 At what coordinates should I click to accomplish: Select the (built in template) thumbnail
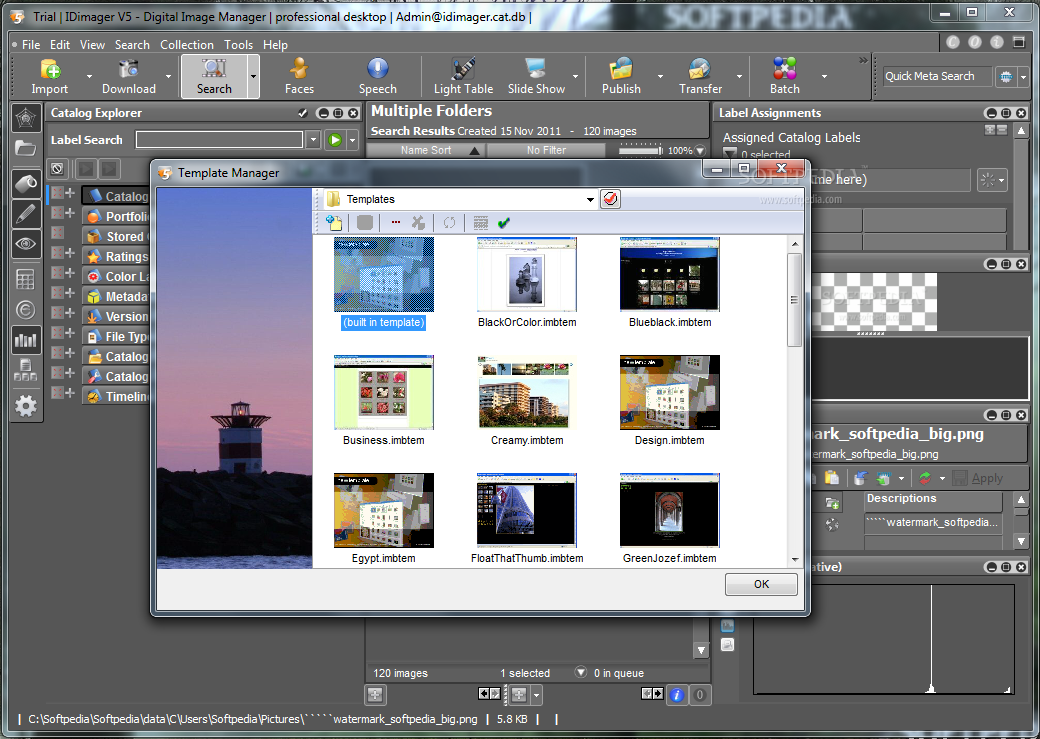pos(383,274)
